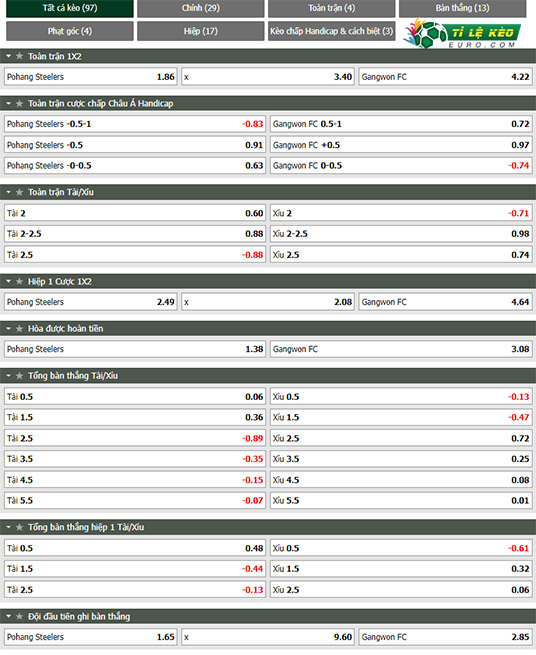Select Gangwon FC +0.5 handicap at 0.97
Viewport: 536px width, 655px height.
[x=401, y=145]
